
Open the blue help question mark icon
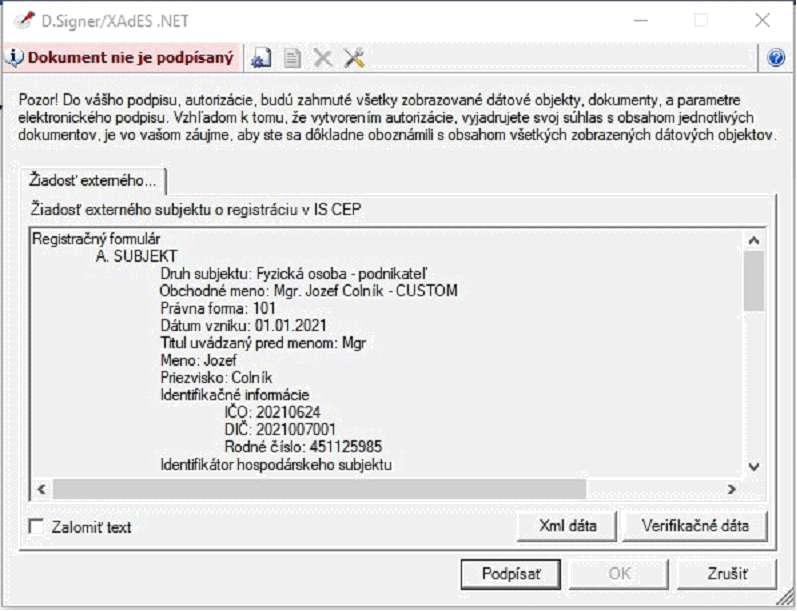[776, 58]
